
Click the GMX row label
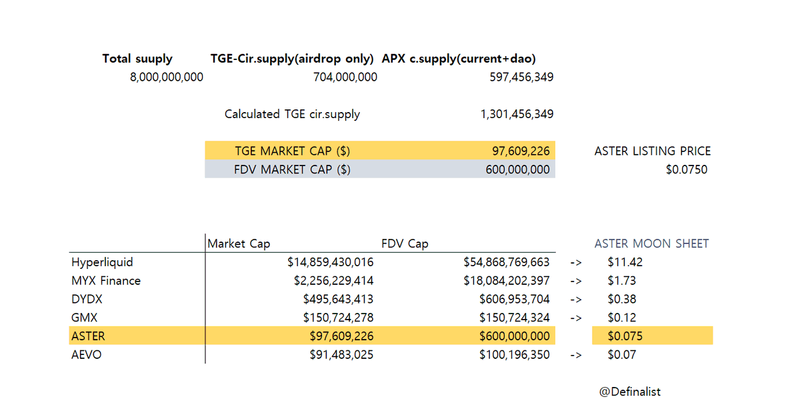84,317
